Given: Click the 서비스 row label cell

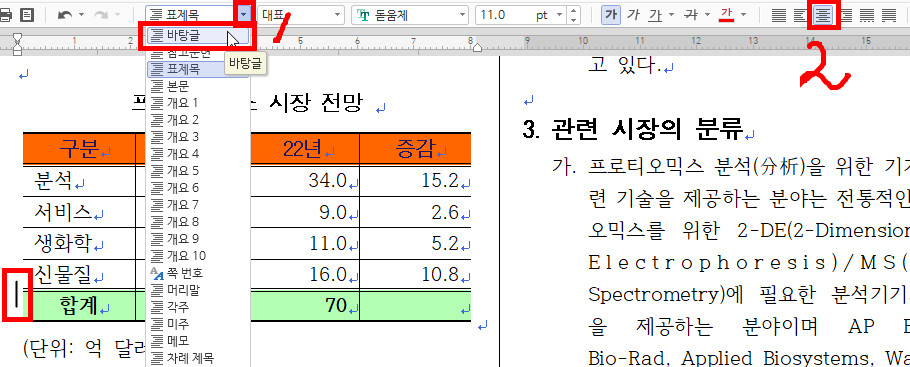Looking at the screenshot, I should 79,212.
